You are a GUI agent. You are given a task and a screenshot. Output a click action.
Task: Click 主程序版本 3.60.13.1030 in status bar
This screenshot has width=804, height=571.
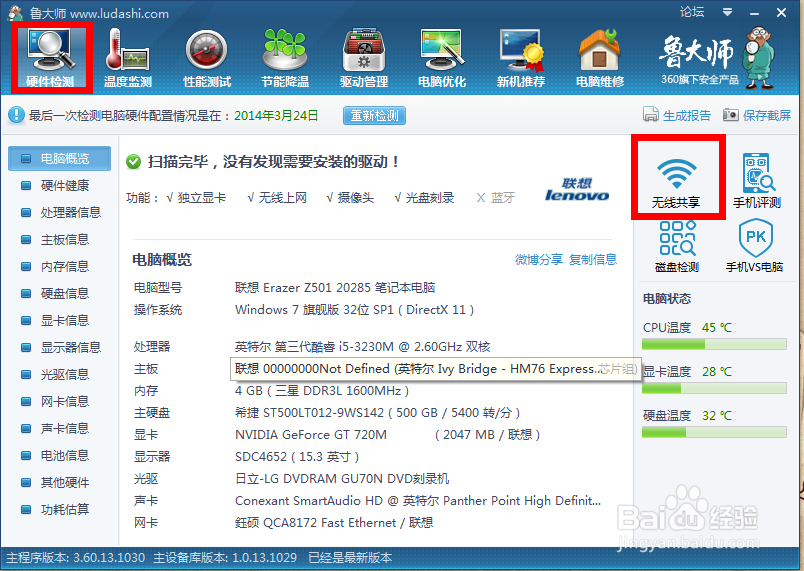[x=75, y=558]
